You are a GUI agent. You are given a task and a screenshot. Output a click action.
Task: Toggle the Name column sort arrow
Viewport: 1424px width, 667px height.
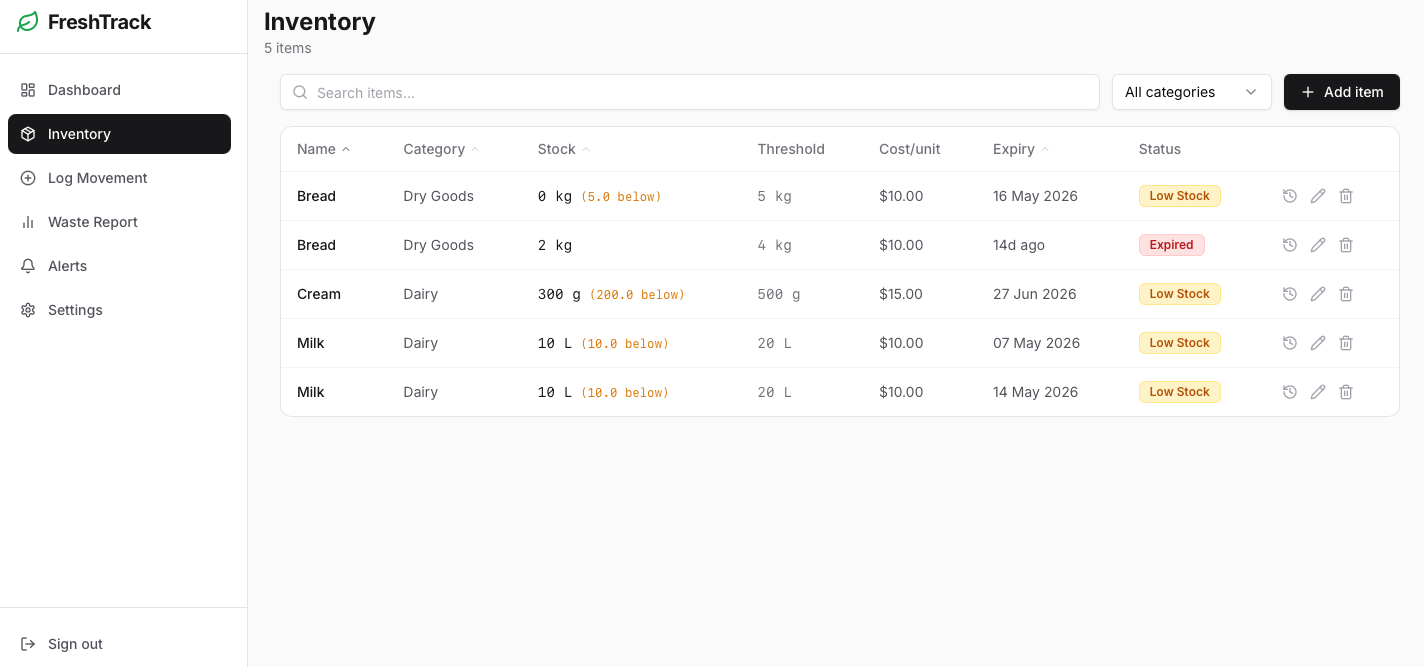click(x=346, y=148)
